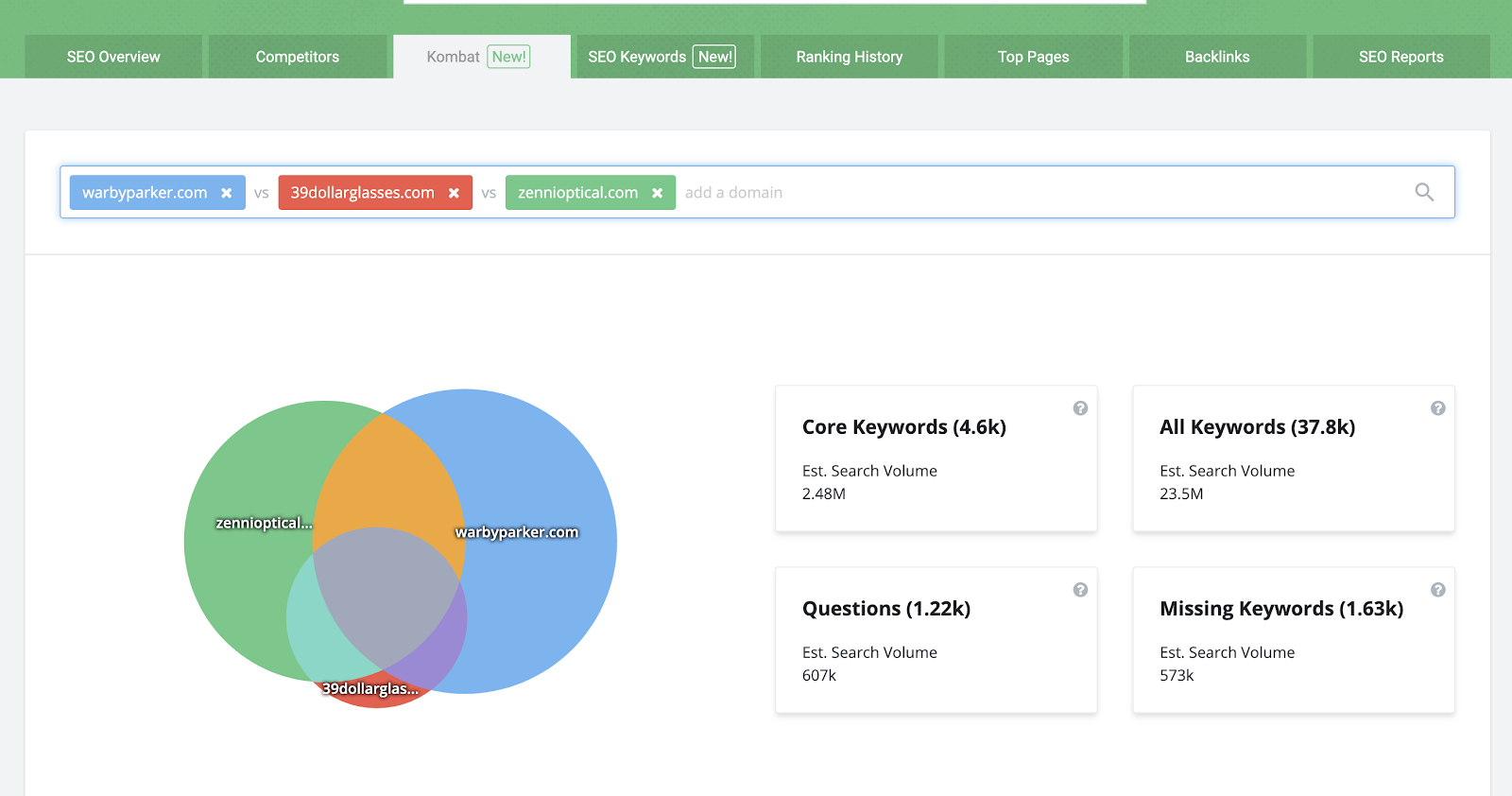Open the Core Keywords (4.6k) card
Viewport: 1512px width, 796px height.
pyautogui.click(x=936, y=459)
